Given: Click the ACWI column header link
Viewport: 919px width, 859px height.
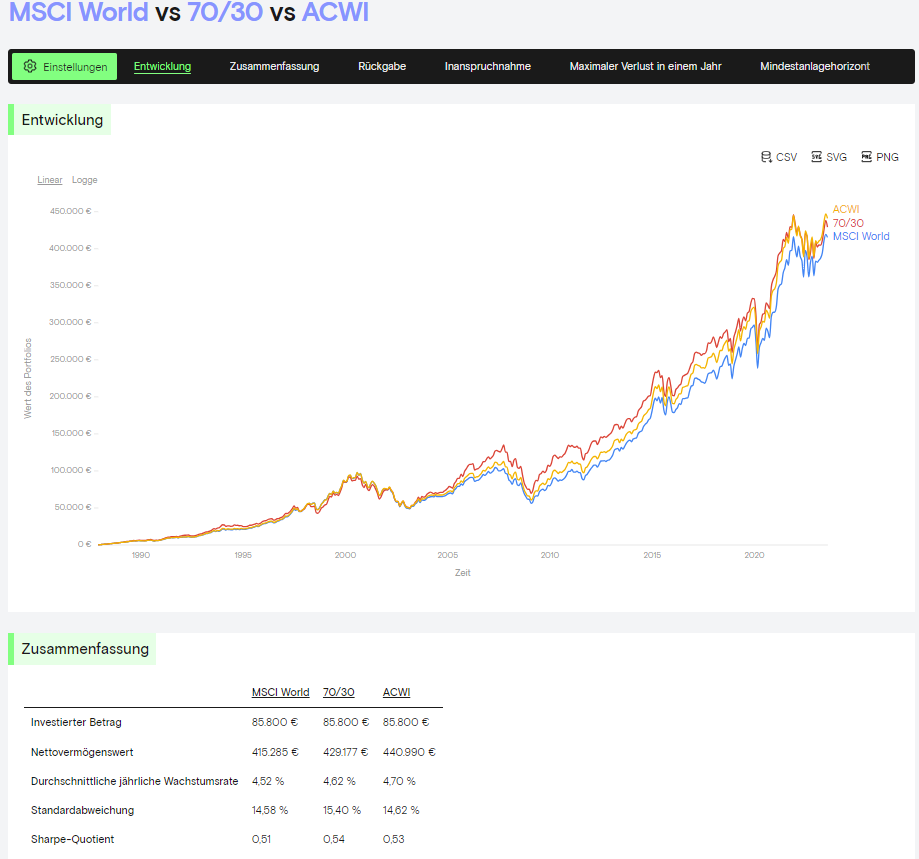Looking at the screenshot, I should tap(396, 692).
